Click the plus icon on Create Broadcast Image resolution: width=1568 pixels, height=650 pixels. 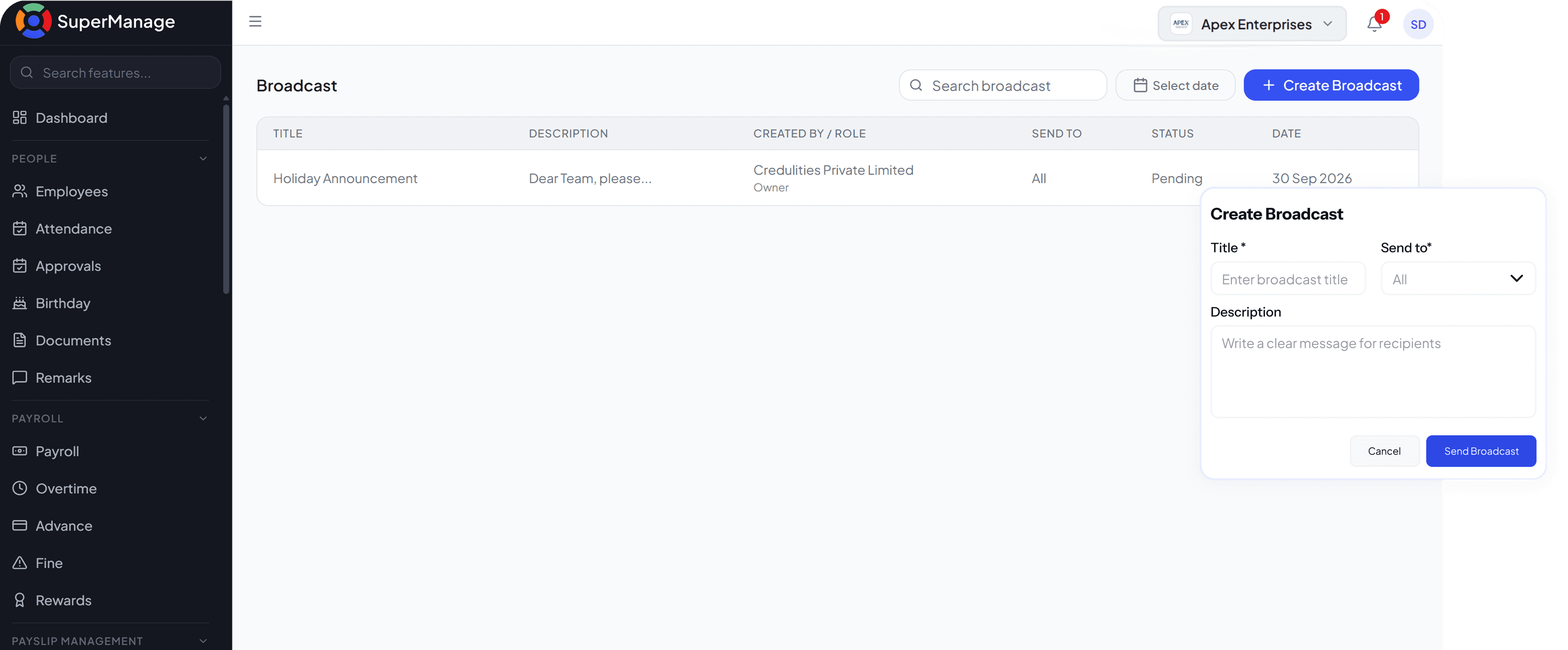[1269, 85]
